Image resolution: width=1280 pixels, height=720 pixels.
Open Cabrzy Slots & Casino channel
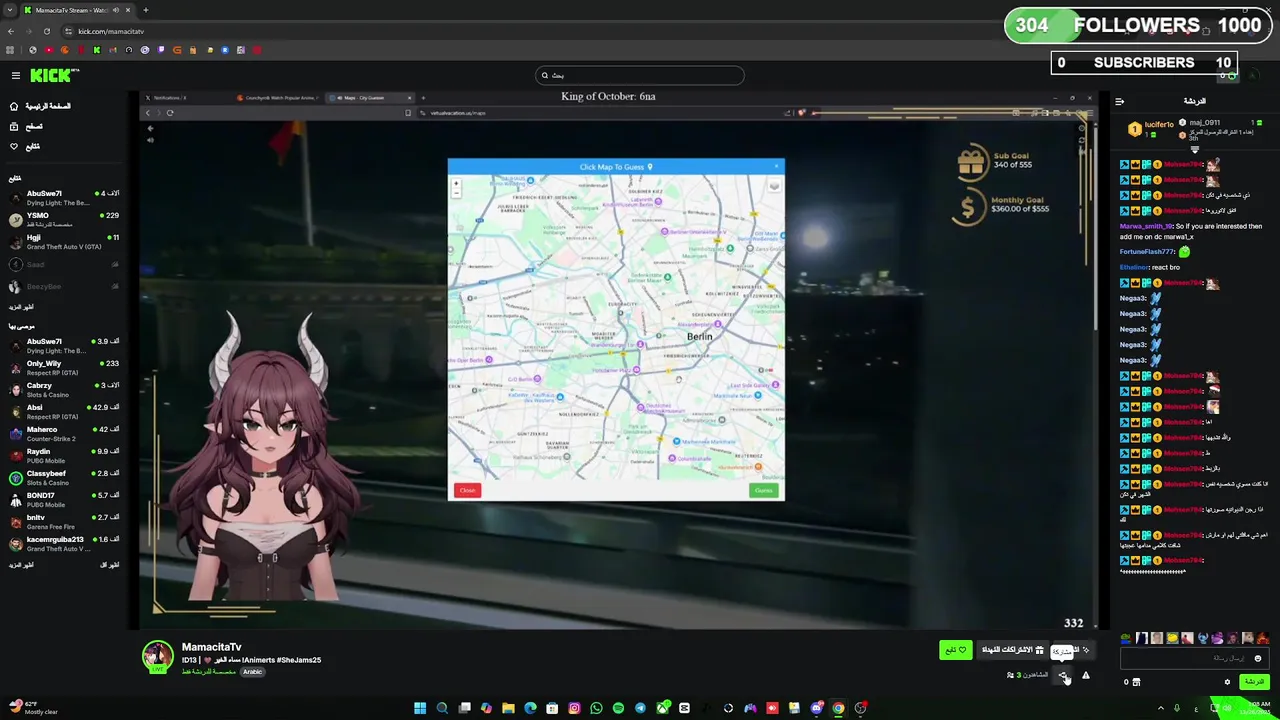point(65,389)
